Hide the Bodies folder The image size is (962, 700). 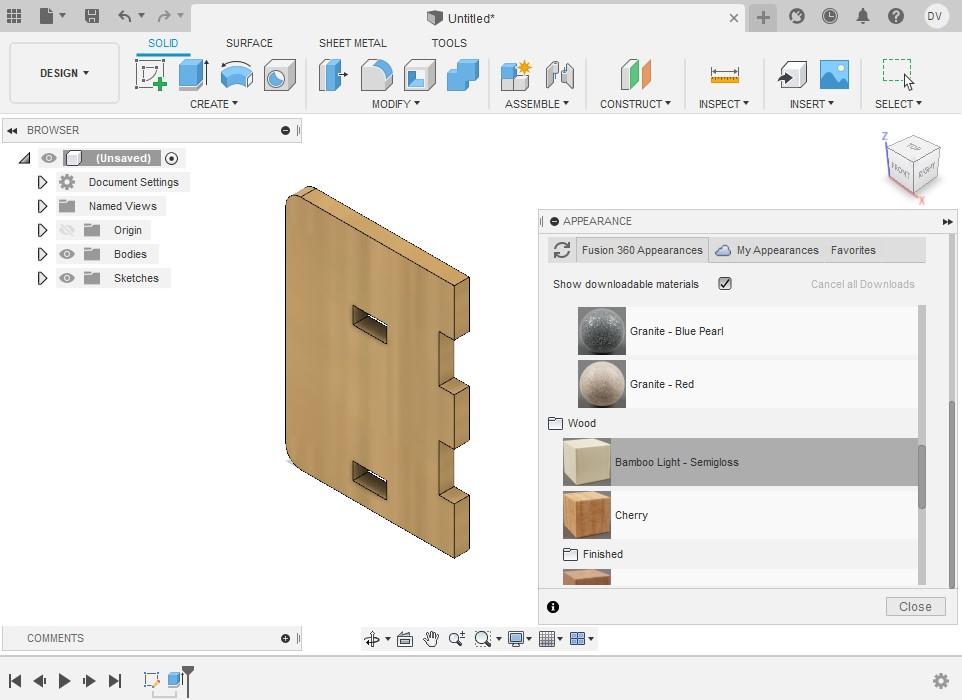[67, 254]
